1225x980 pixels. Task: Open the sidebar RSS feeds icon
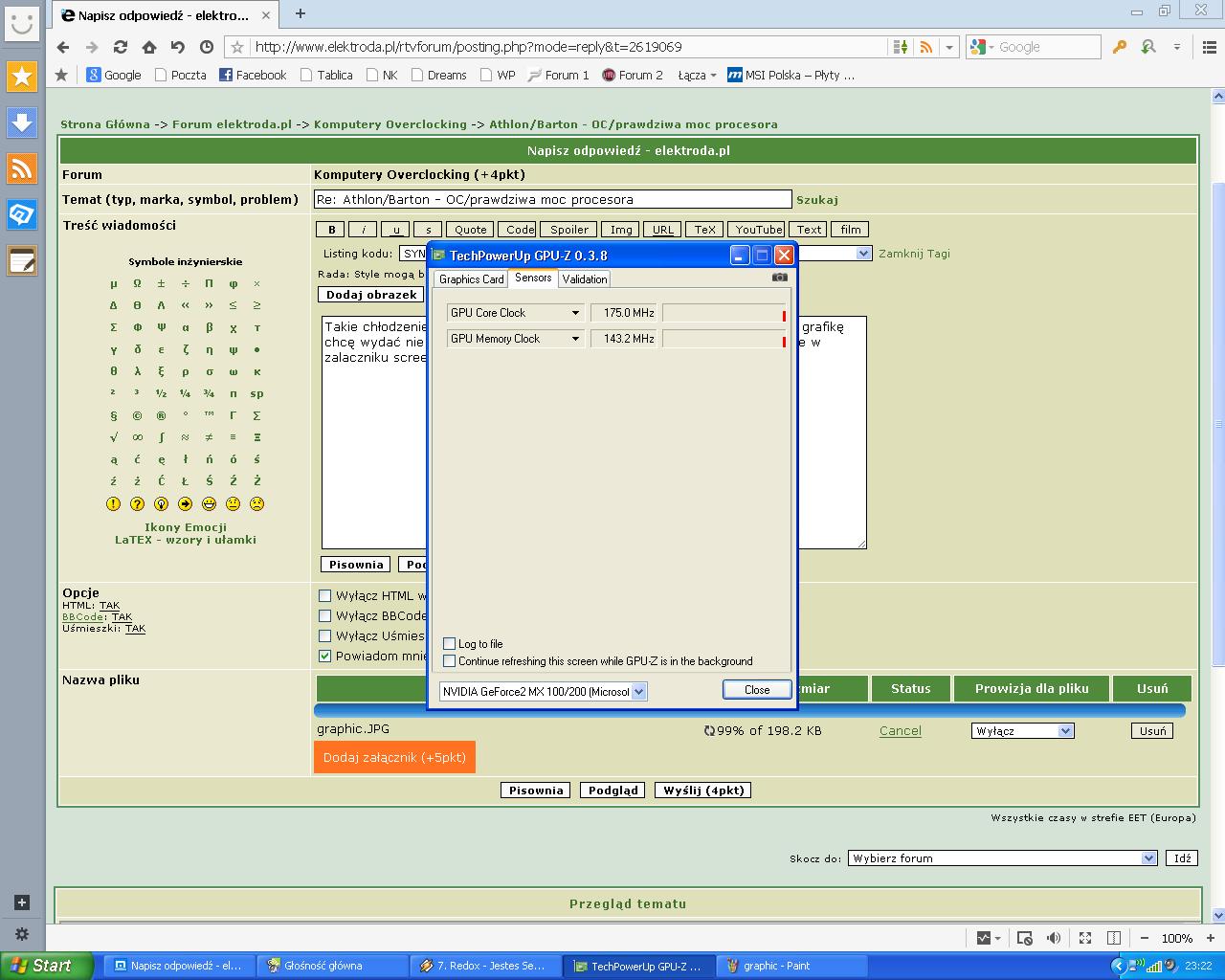tap(22, 168)
